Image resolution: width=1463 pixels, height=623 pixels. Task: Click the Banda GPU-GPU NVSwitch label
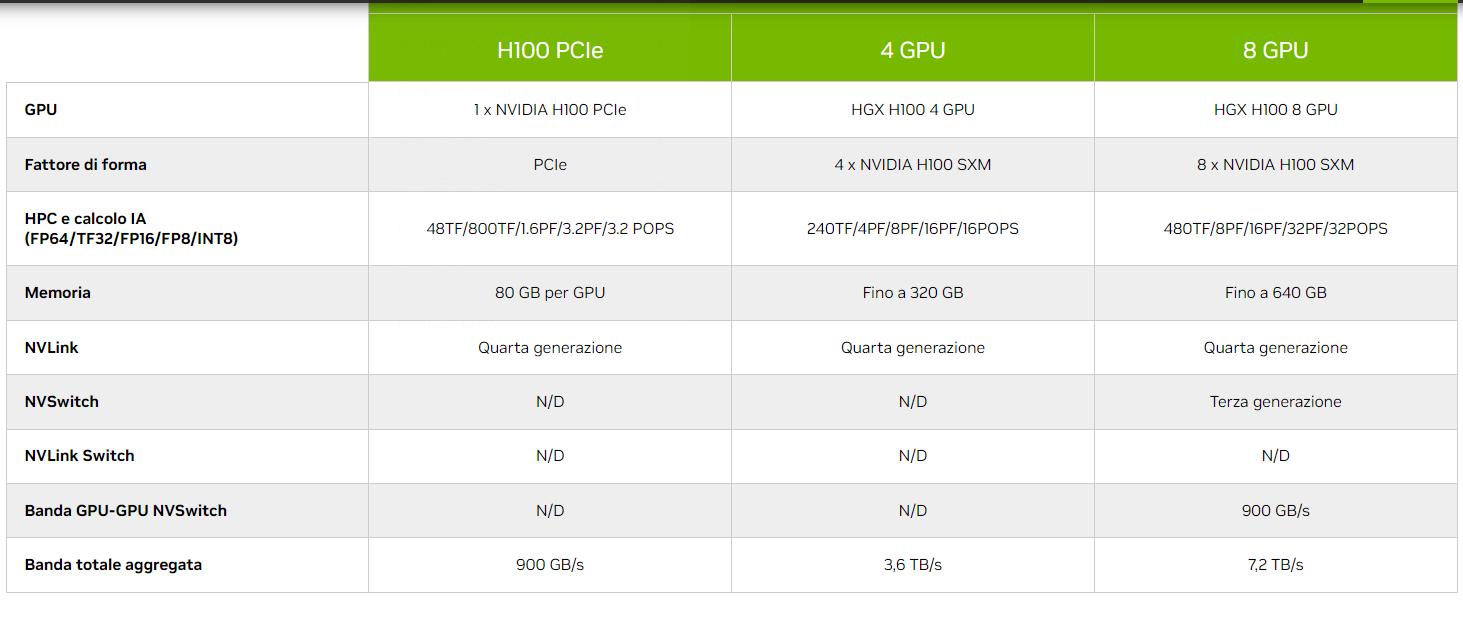126,510
